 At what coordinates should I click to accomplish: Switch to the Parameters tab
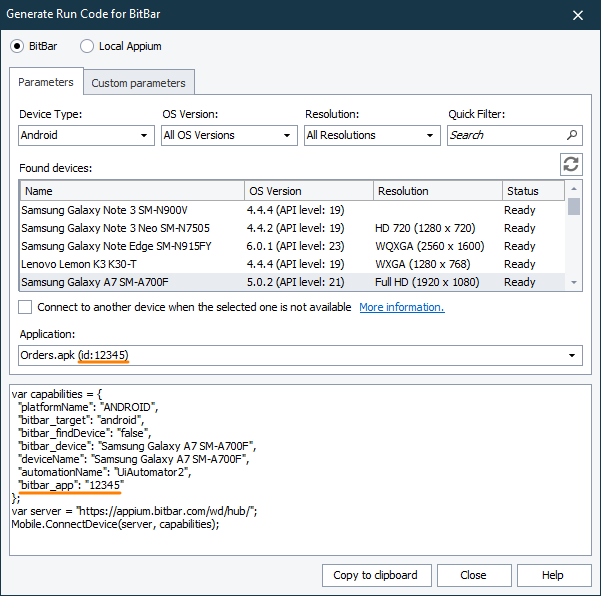pyautogui.click(x=46, y=82)
